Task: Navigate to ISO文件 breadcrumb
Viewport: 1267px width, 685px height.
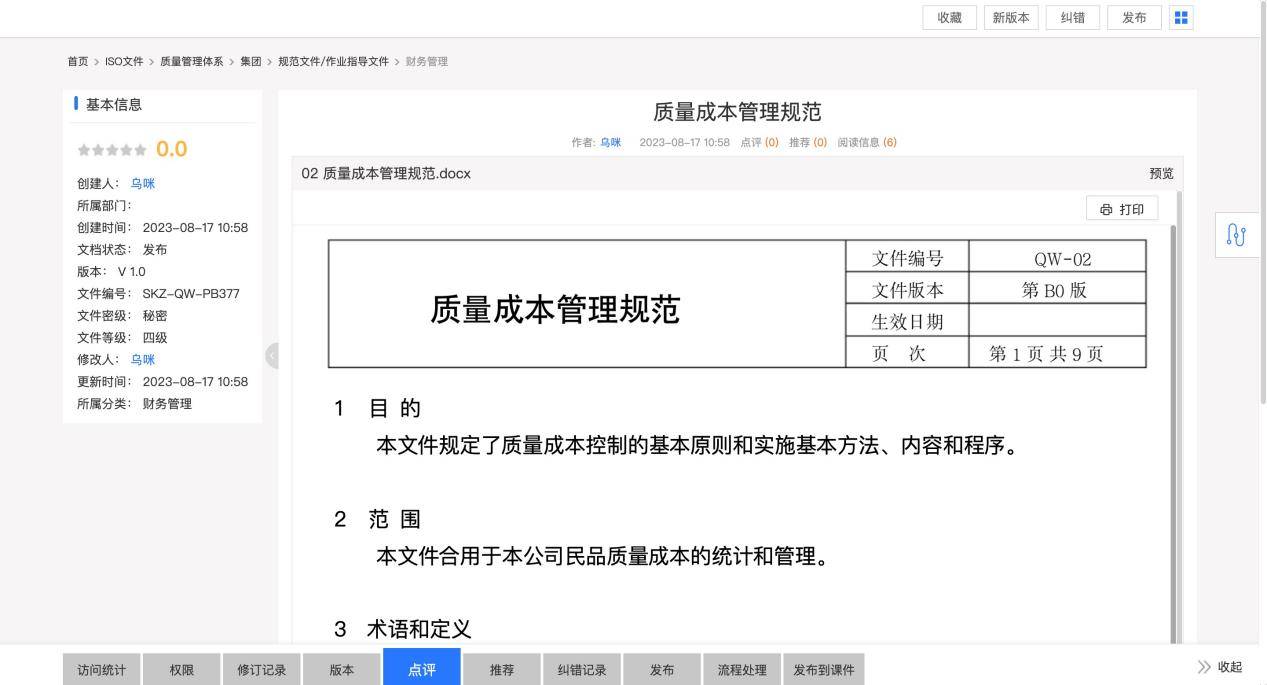Action: pos(124,62)
